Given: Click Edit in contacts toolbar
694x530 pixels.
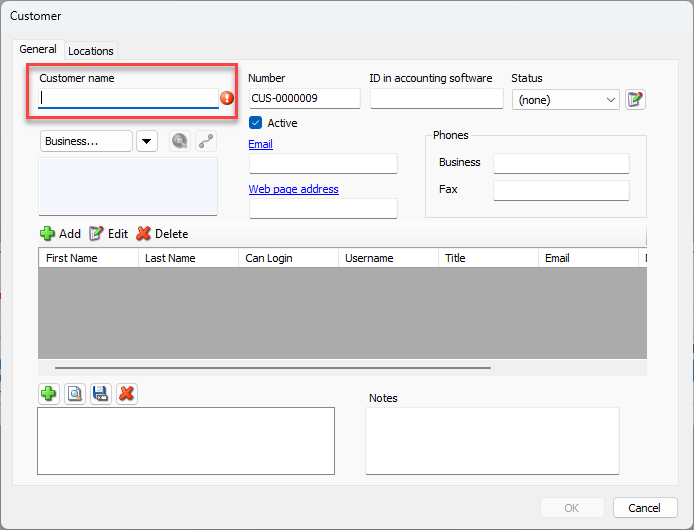Looking at the screenshot, I should [108, 233].
